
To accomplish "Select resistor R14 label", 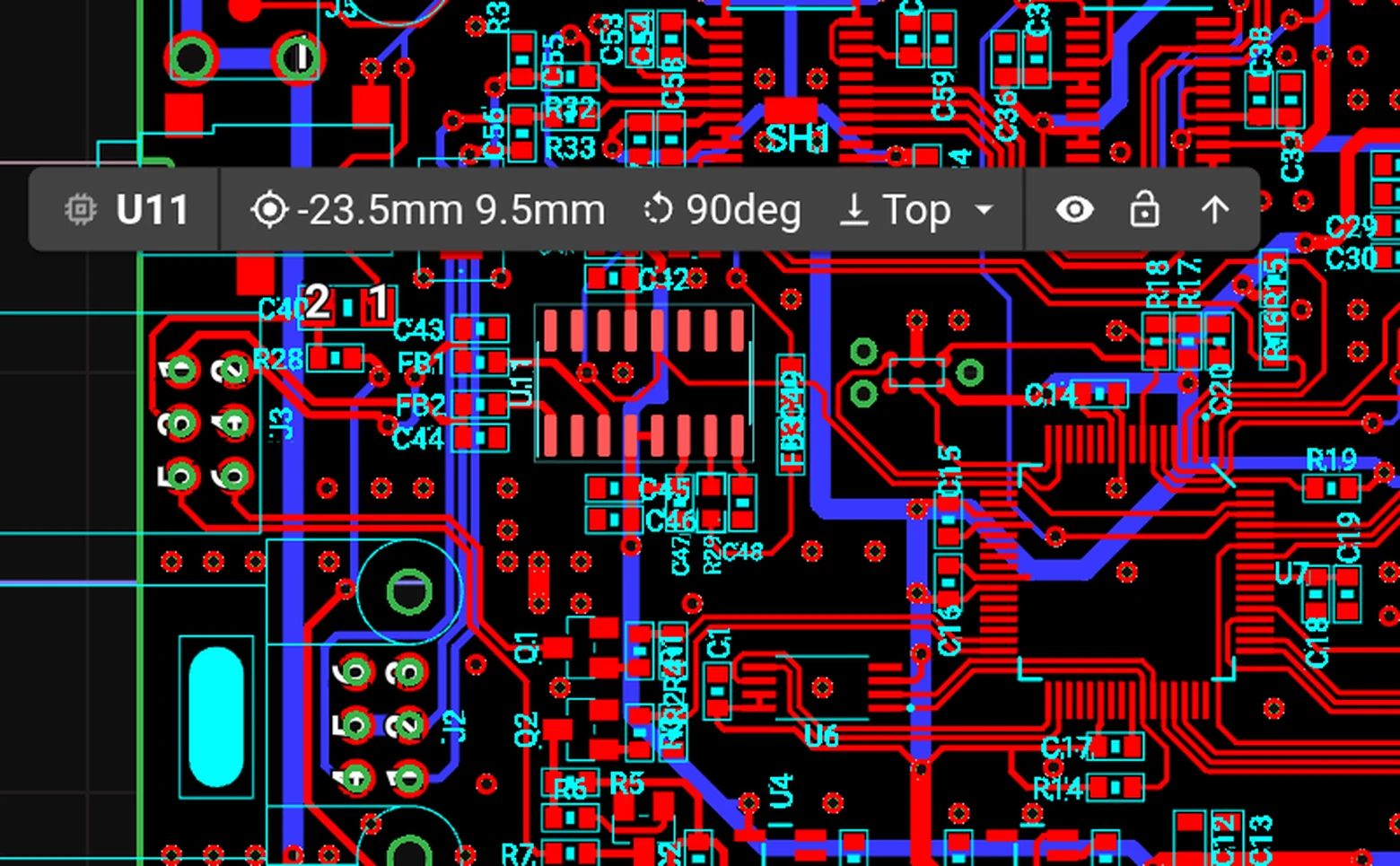I will [1057, 789].
